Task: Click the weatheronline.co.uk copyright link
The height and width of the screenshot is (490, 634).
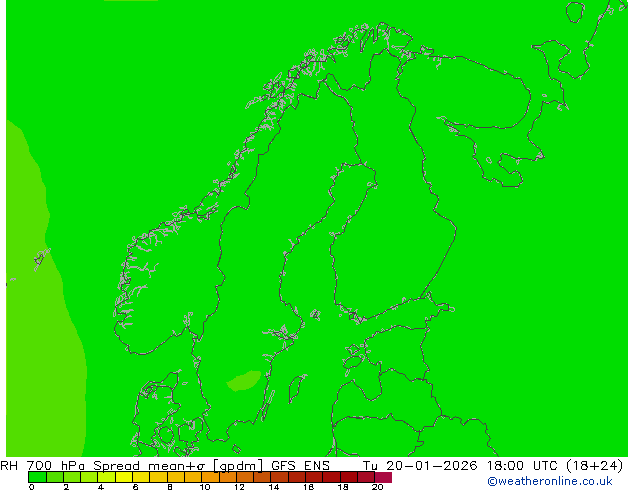Action: 550,481
